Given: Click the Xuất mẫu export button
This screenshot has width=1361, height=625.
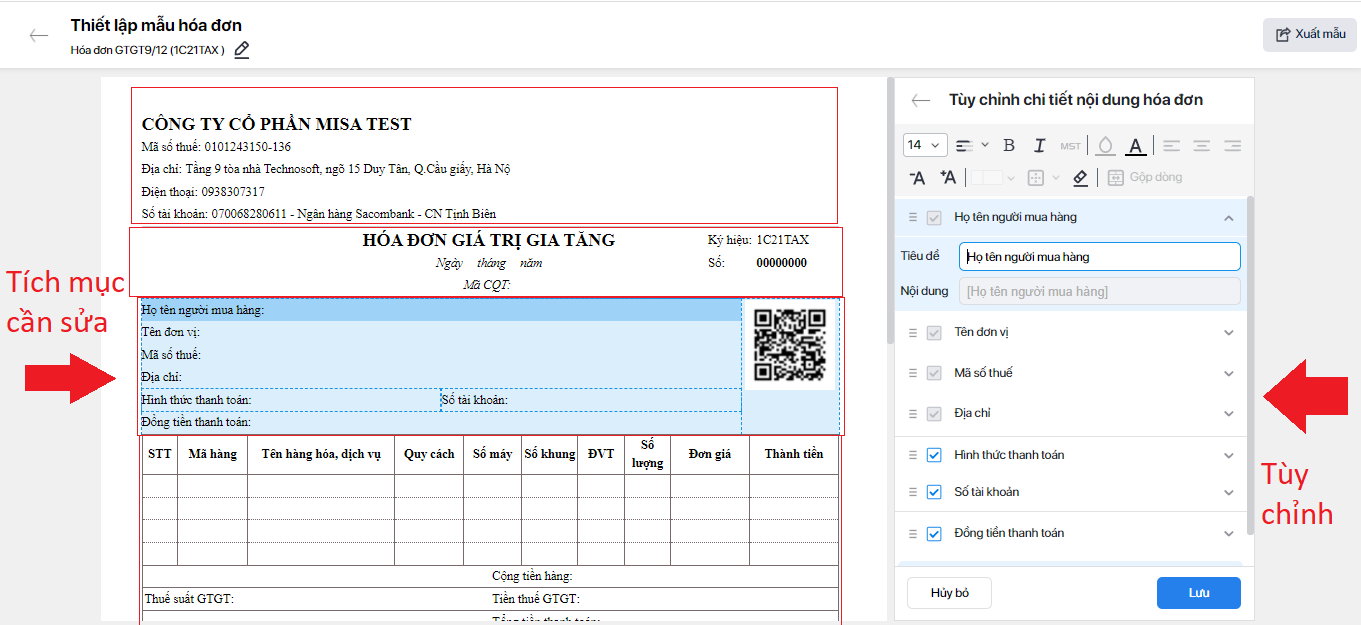Looking at the screenshot, I should click(1309, 34).
